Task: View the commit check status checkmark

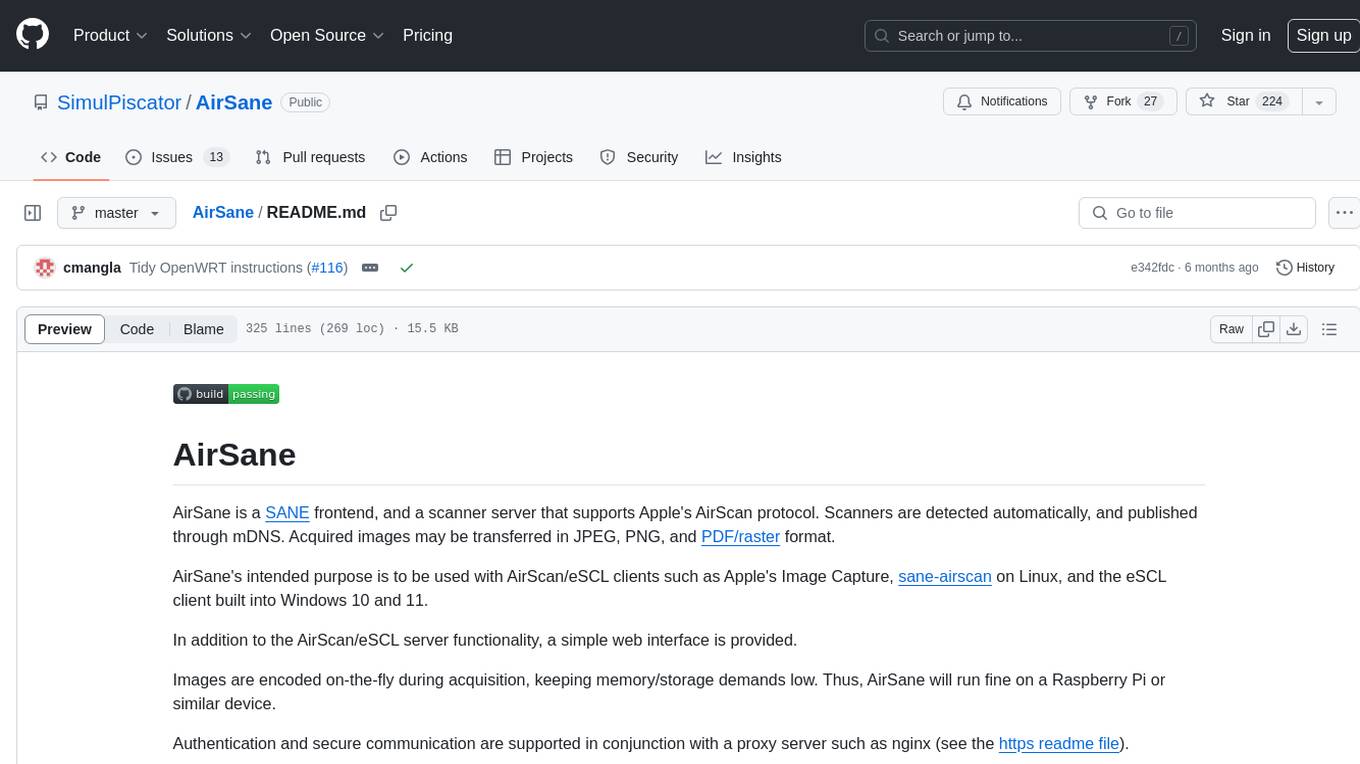Action: click(406, 268)
